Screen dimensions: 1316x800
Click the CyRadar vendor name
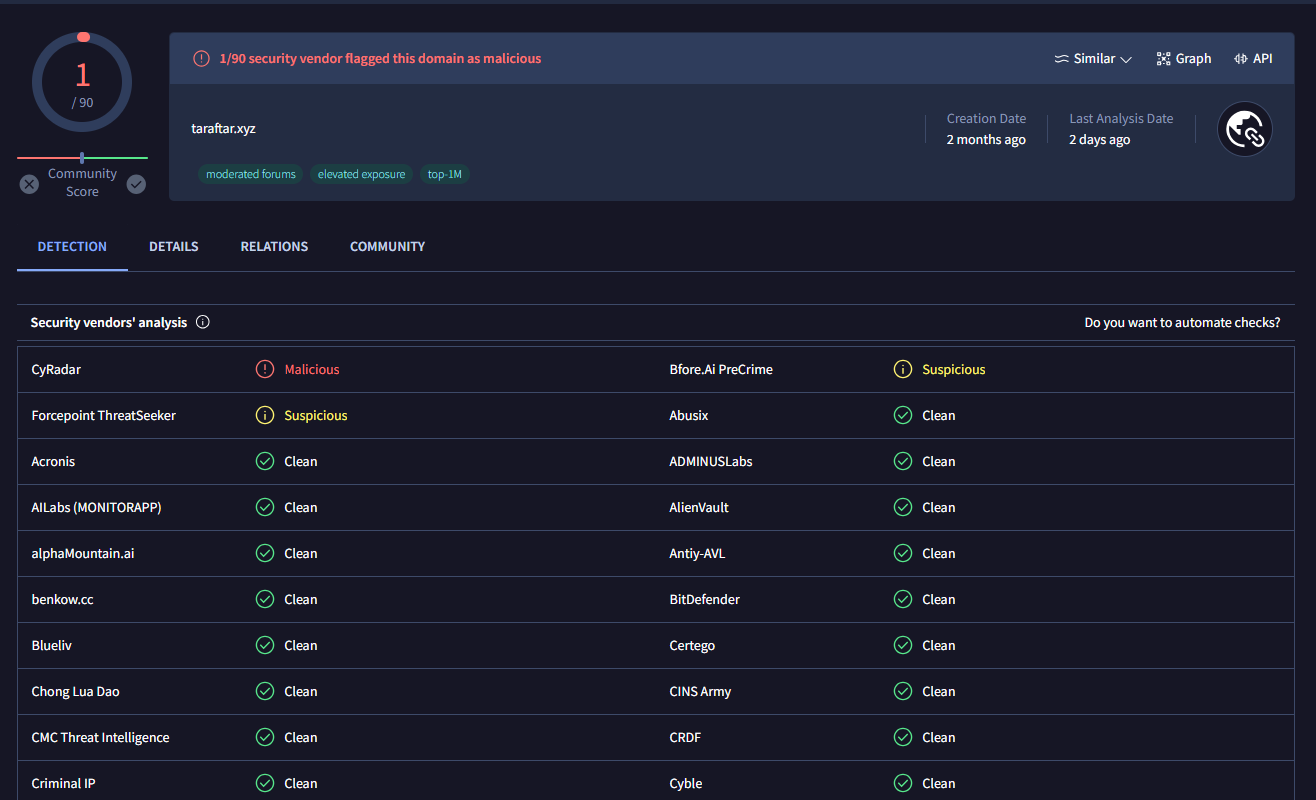tap(56, 369)
